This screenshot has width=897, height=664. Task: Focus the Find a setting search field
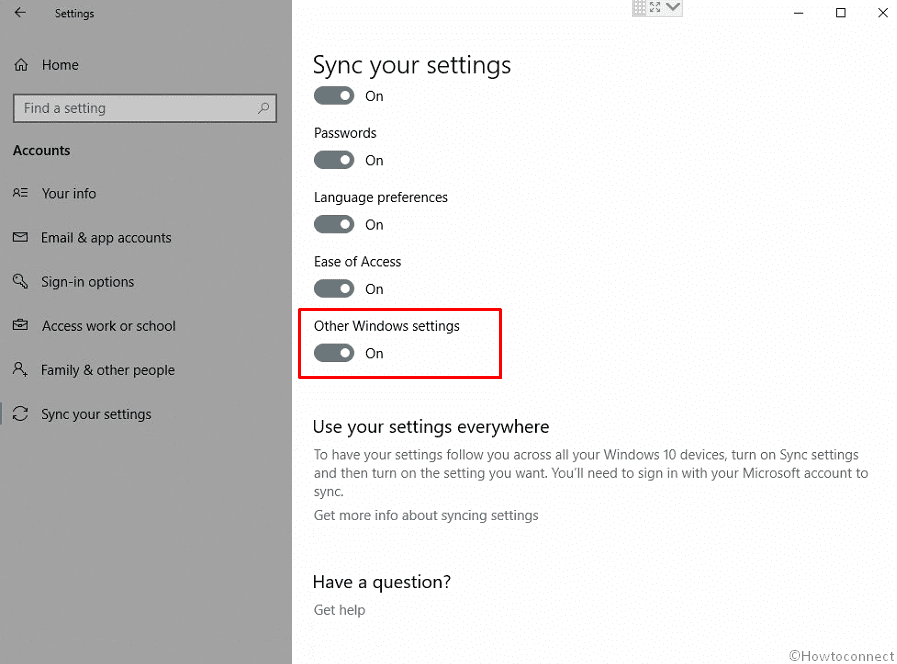[135, 108]
